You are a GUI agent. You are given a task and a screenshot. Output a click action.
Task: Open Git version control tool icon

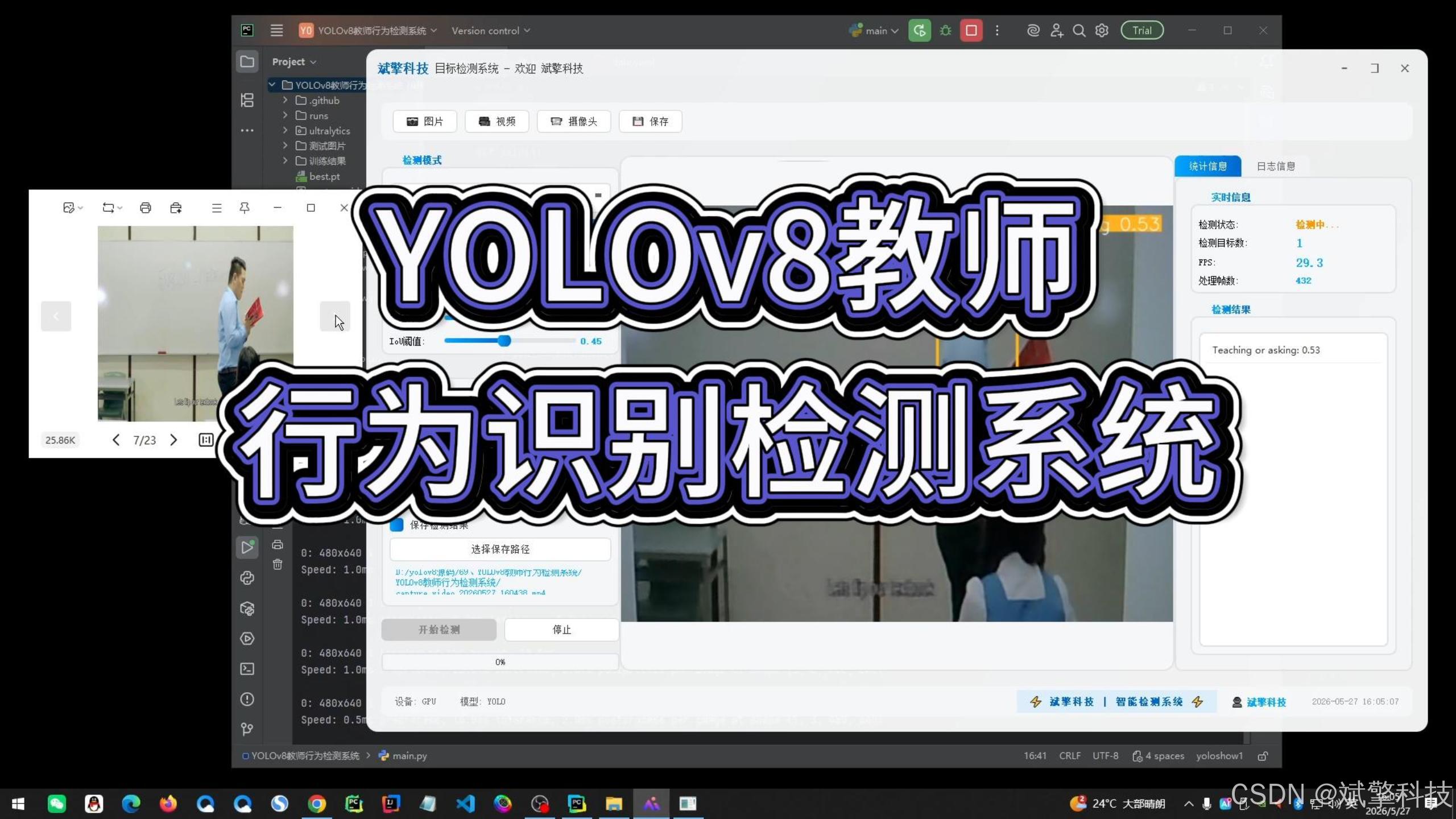coord(247,729)
